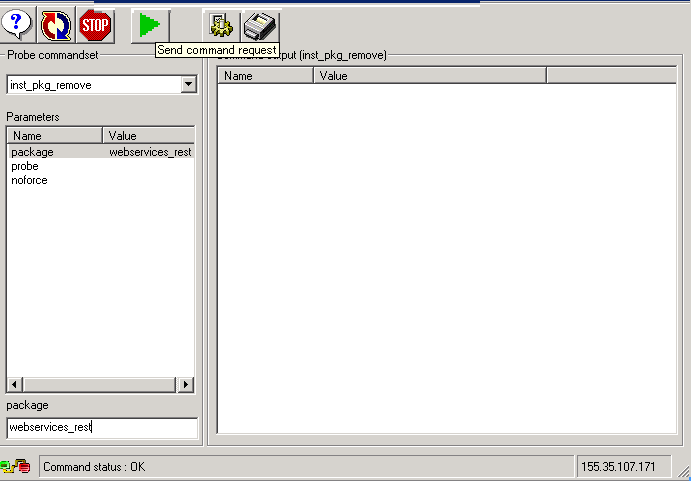
Task: Click the 155.35.107.171 IP address text
Action: pyautogui.click(x=618, y=467)
